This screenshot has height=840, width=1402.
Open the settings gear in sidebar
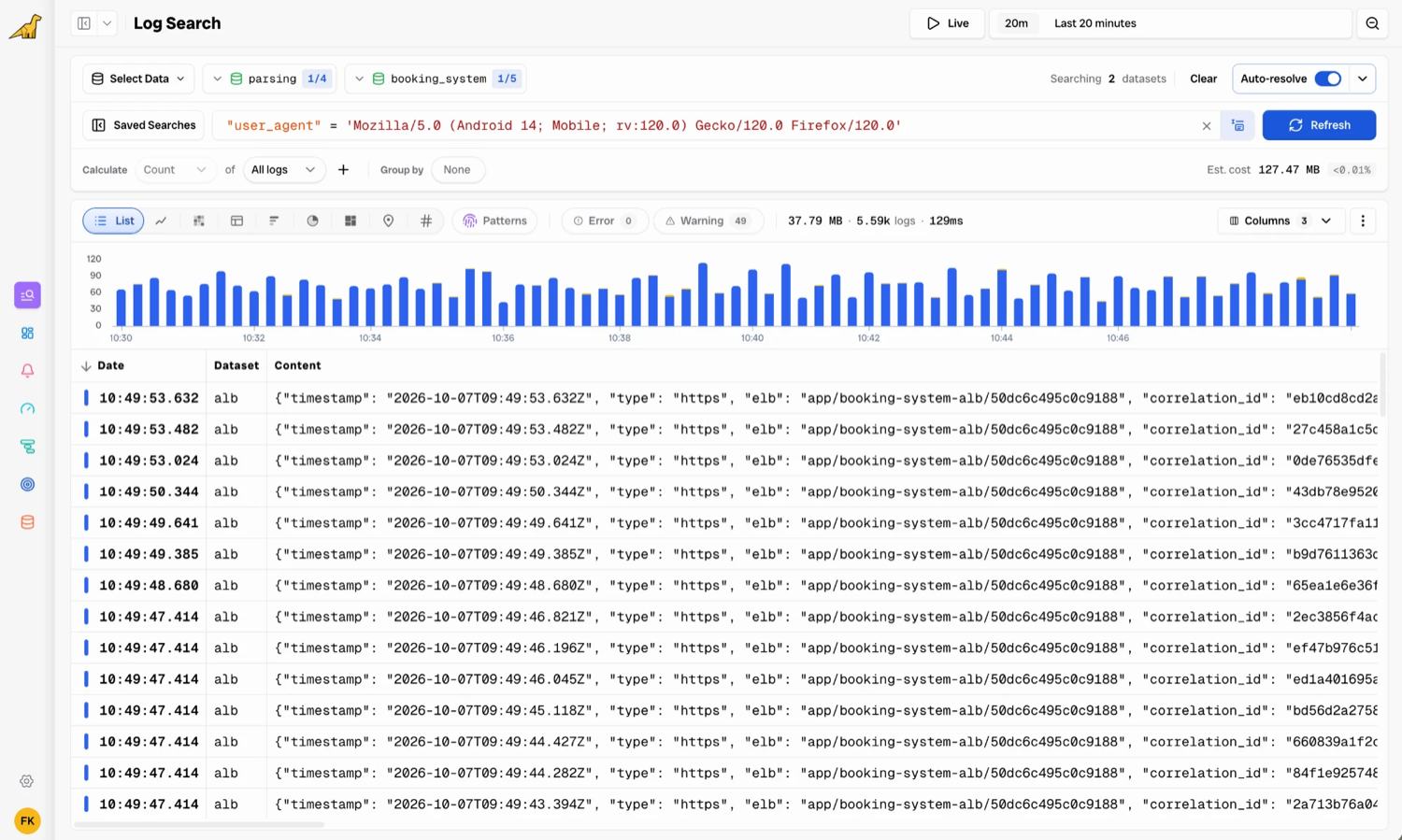(27, 781)
